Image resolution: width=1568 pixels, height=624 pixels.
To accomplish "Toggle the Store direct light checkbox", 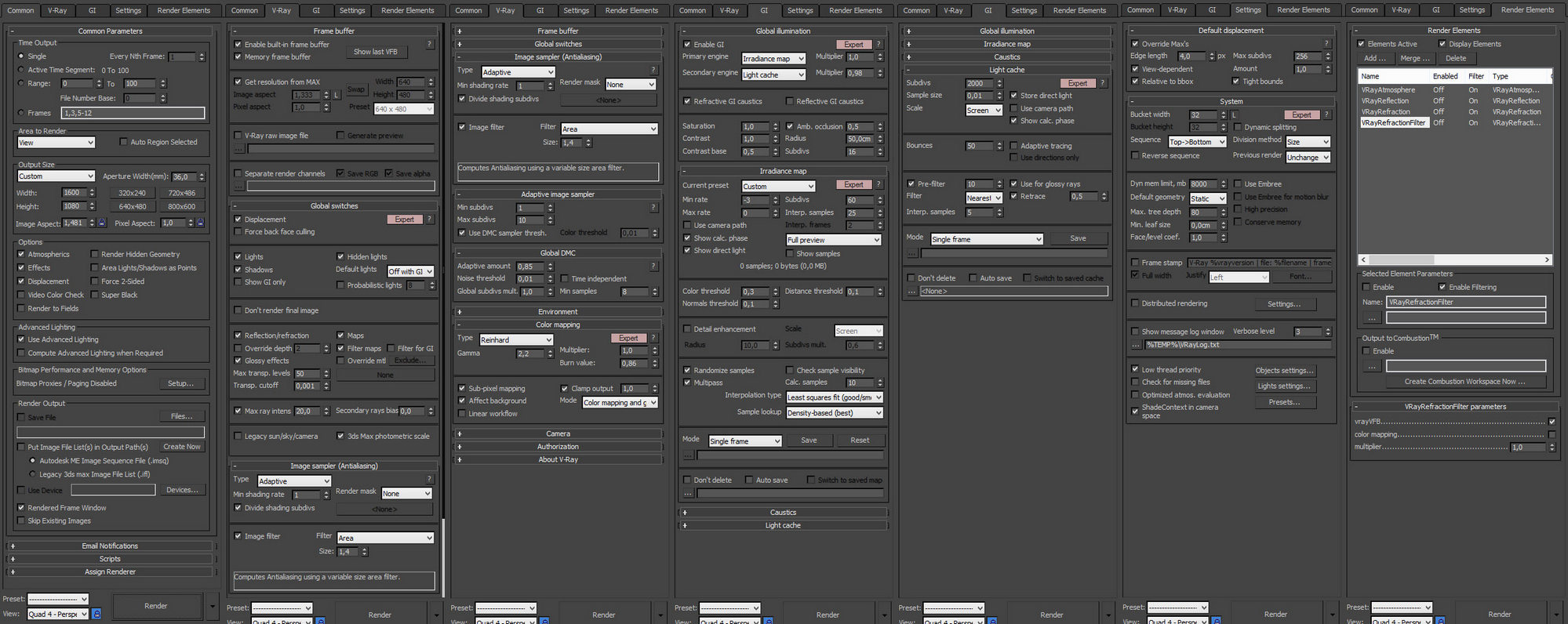I will click(x=1013, y=96).
